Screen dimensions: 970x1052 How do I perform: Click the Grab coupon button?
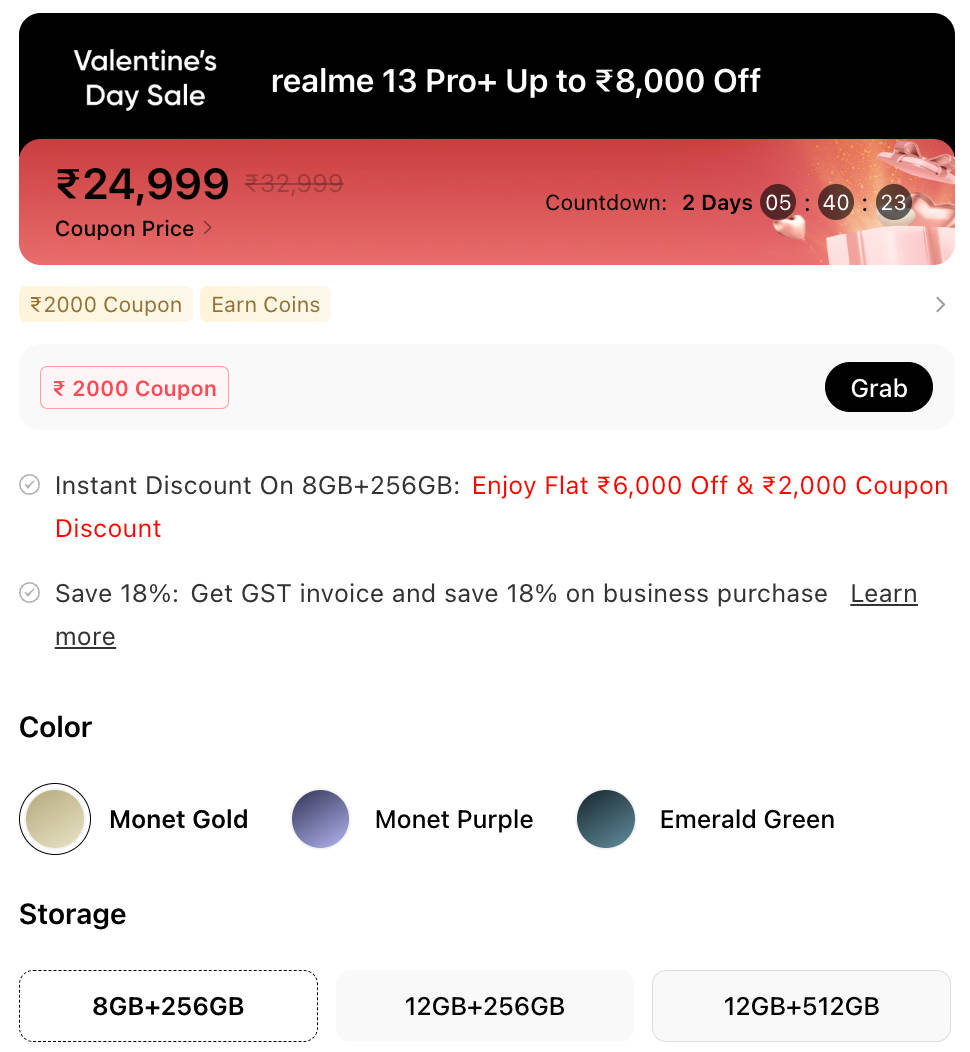[878, 388]
